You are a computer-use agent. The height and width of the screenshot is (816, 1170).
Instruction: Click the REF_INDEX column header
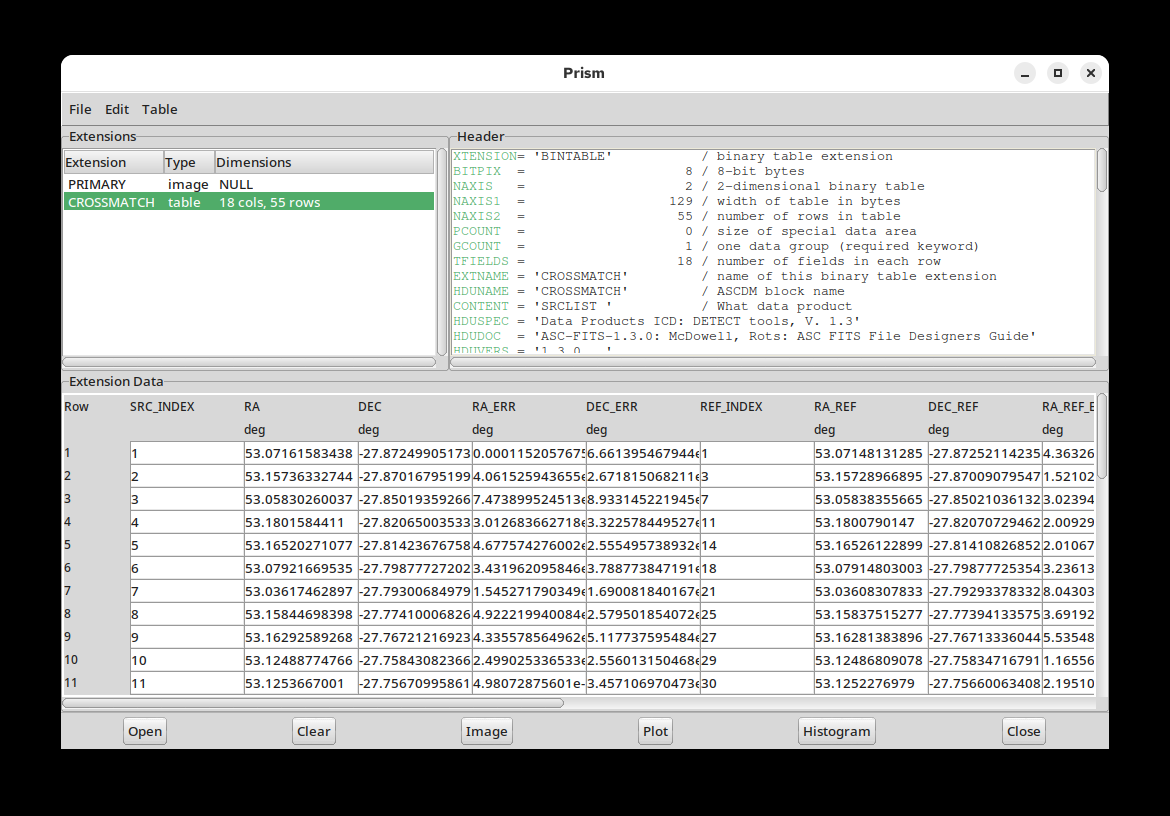[731, 407]
